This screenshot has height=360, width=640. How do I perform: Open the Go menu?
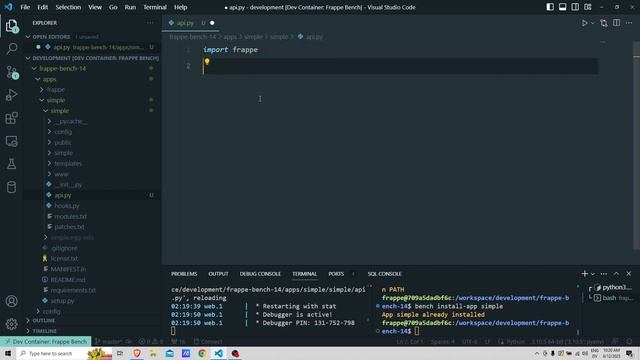[x=113, y=7]
